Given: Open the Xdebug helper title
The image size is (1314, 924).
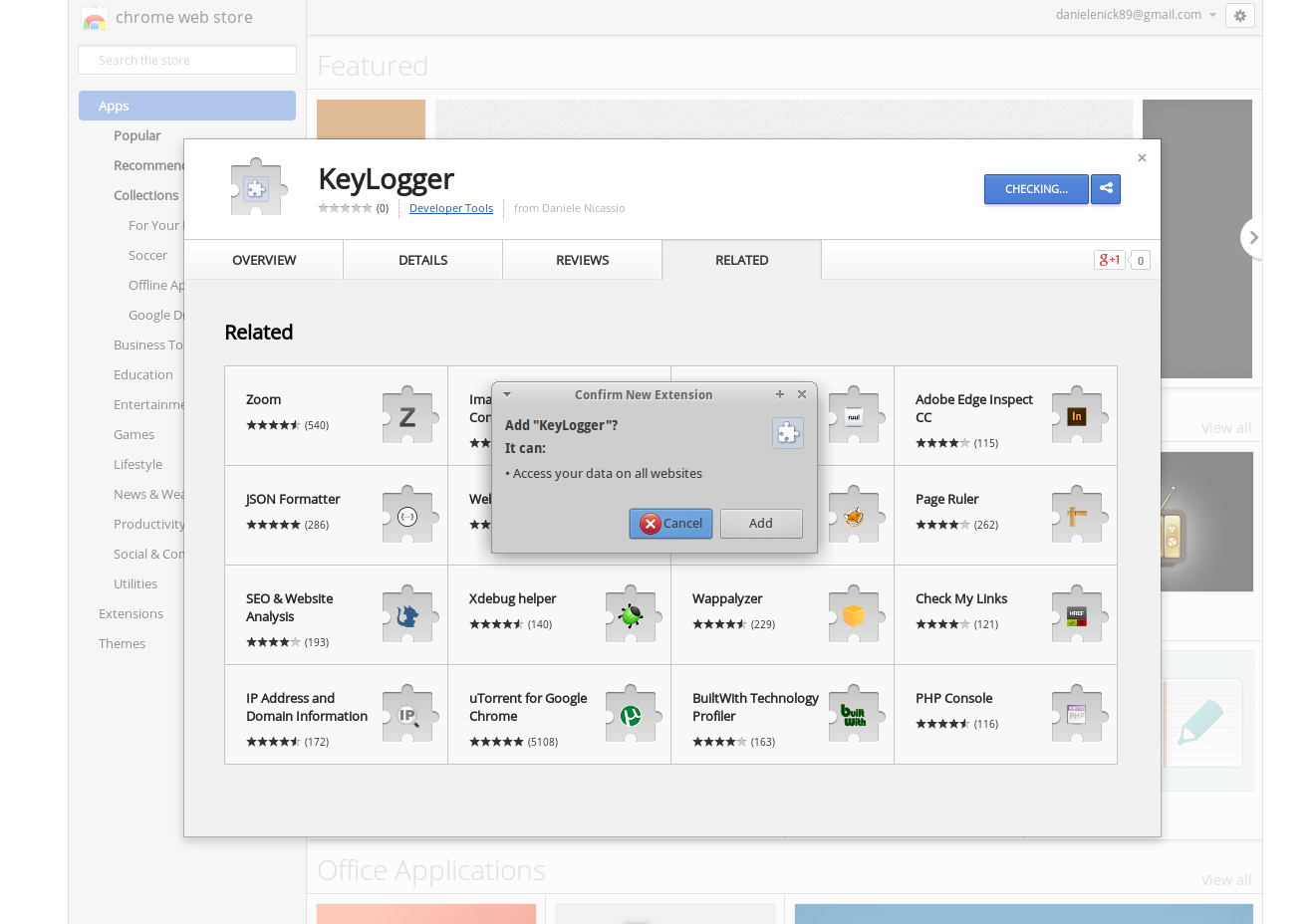Looking at the screenshot, I should point(513,598).
